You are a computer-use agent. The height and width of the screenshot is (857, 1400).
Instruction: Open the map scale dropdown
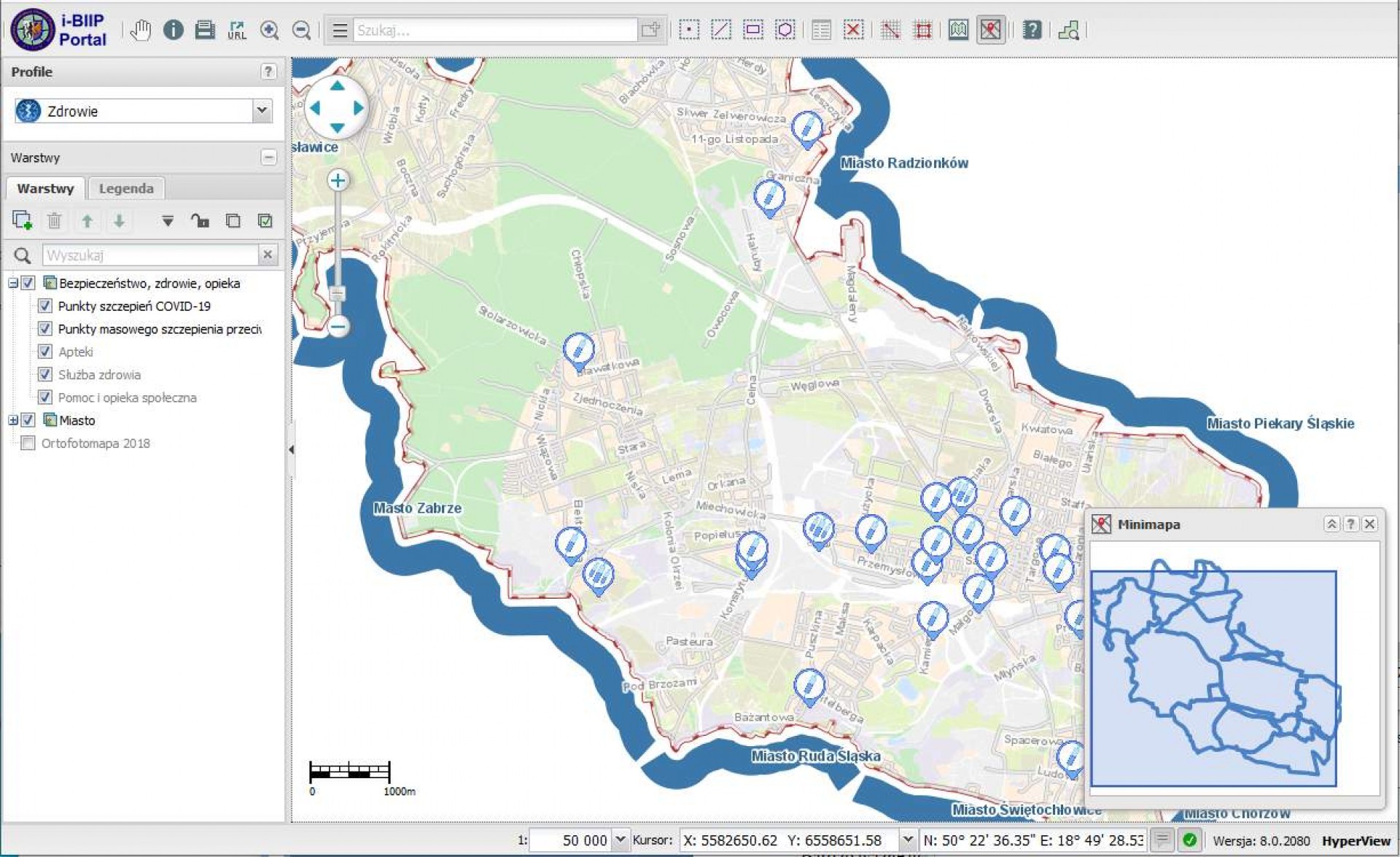click(x=621, y=839)
